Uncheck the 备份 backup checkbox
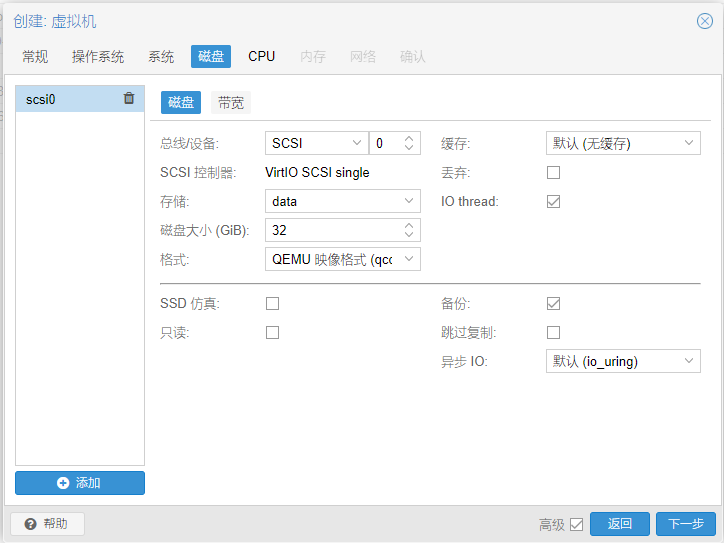 (553, 303)
